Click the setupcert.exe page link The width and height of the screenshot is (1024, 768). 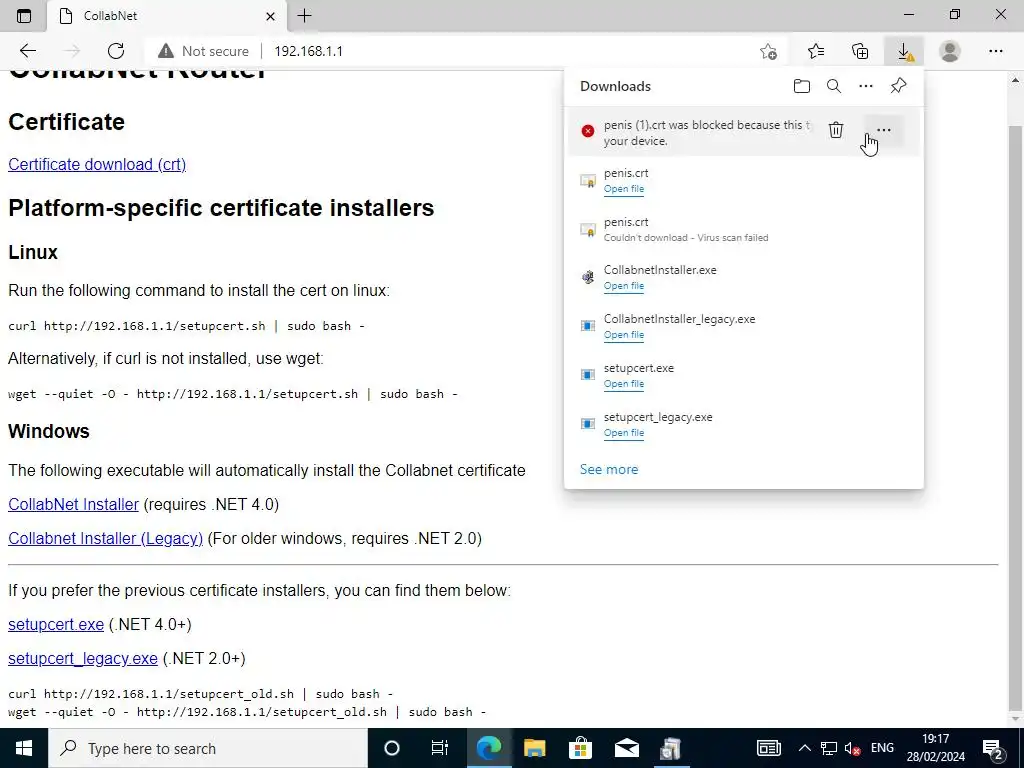tap(56, 624)
